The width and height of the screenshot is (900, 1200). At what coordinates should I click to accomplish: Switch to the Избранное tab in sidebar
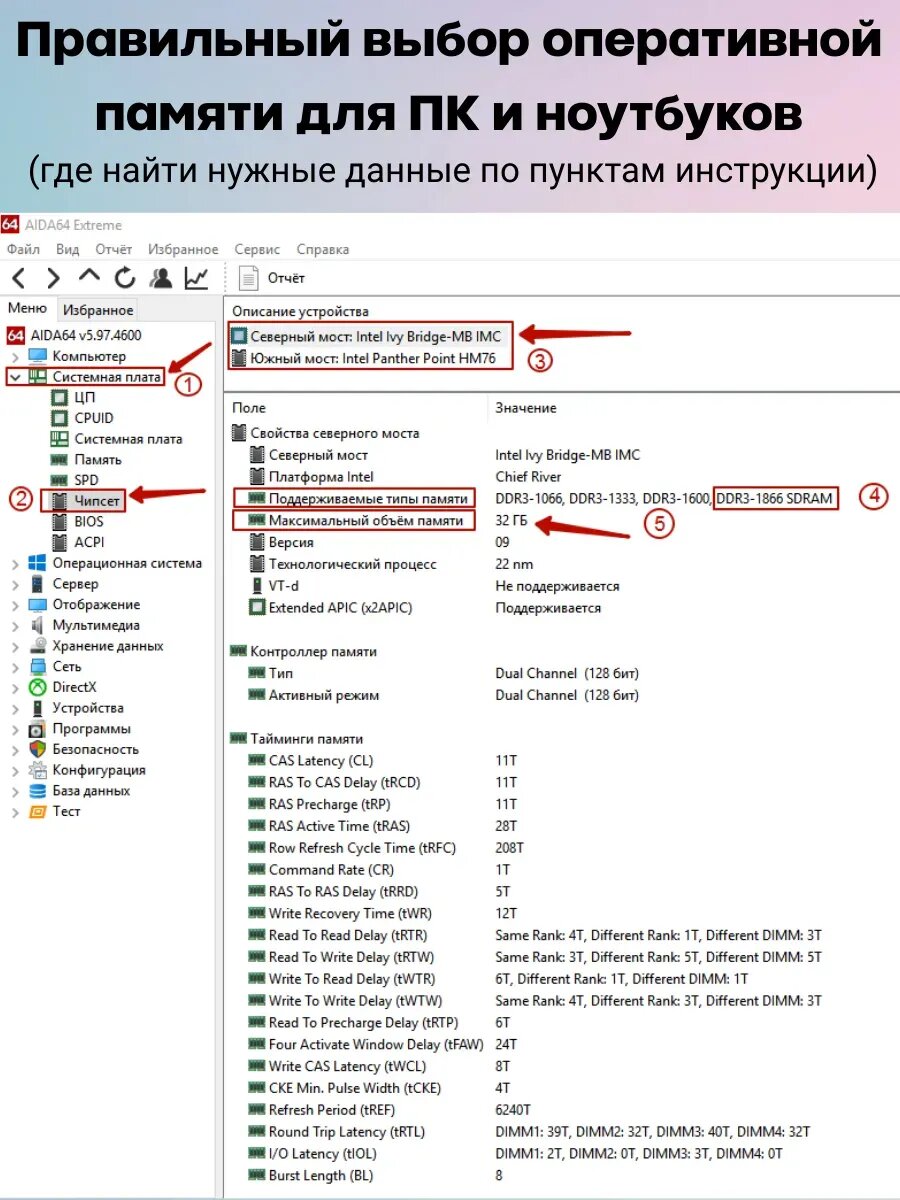click(x=97, y=310)
